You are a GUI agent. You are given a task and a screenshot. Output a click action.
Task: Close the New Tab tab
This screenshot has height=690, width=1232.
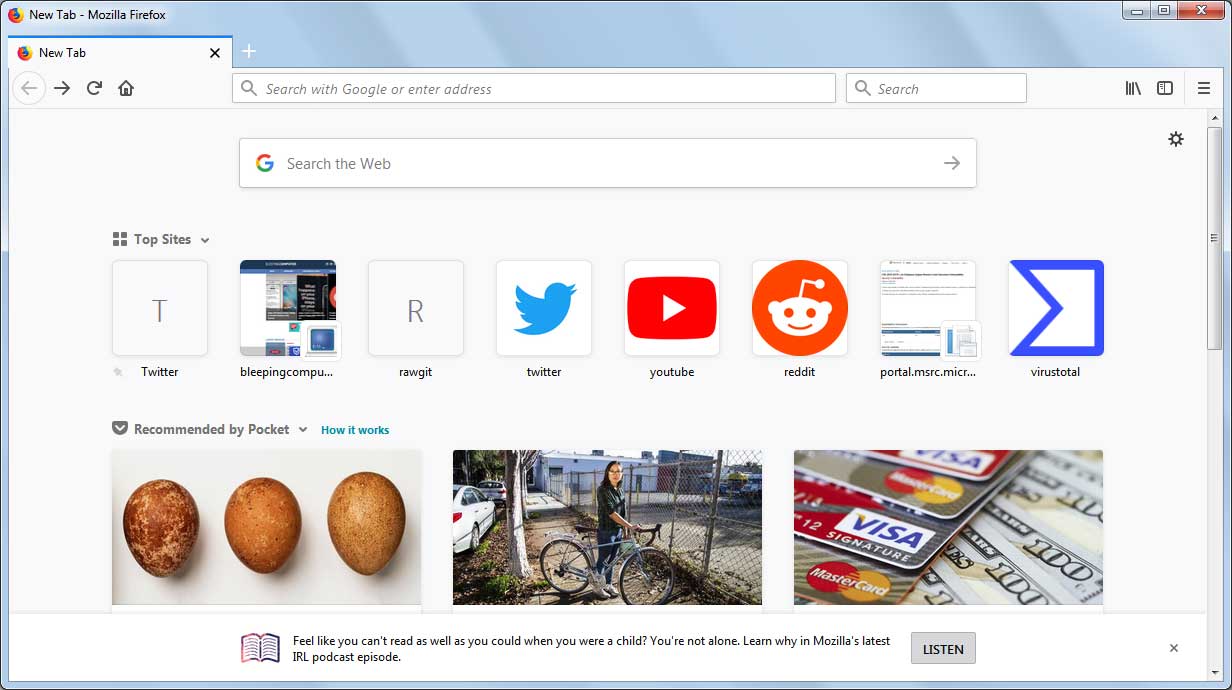214,53
